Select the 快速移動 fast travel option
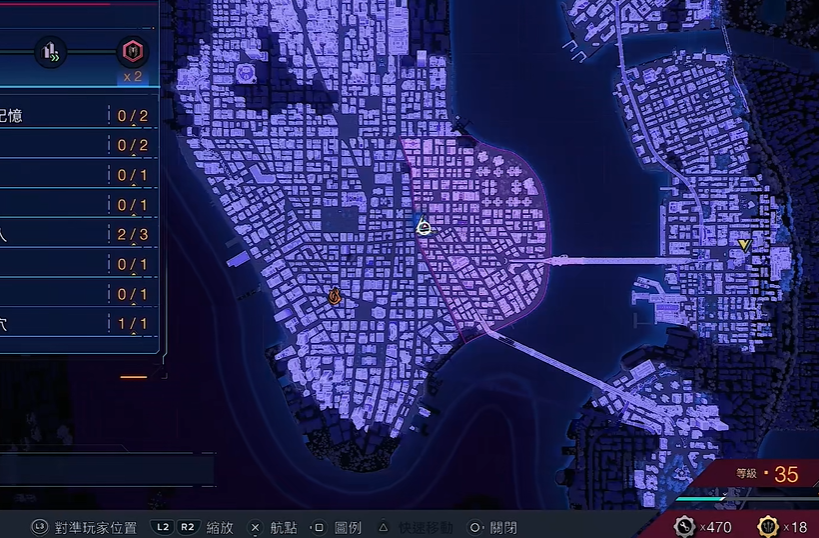This screenshot has height=538, width=819. point(425,528)
